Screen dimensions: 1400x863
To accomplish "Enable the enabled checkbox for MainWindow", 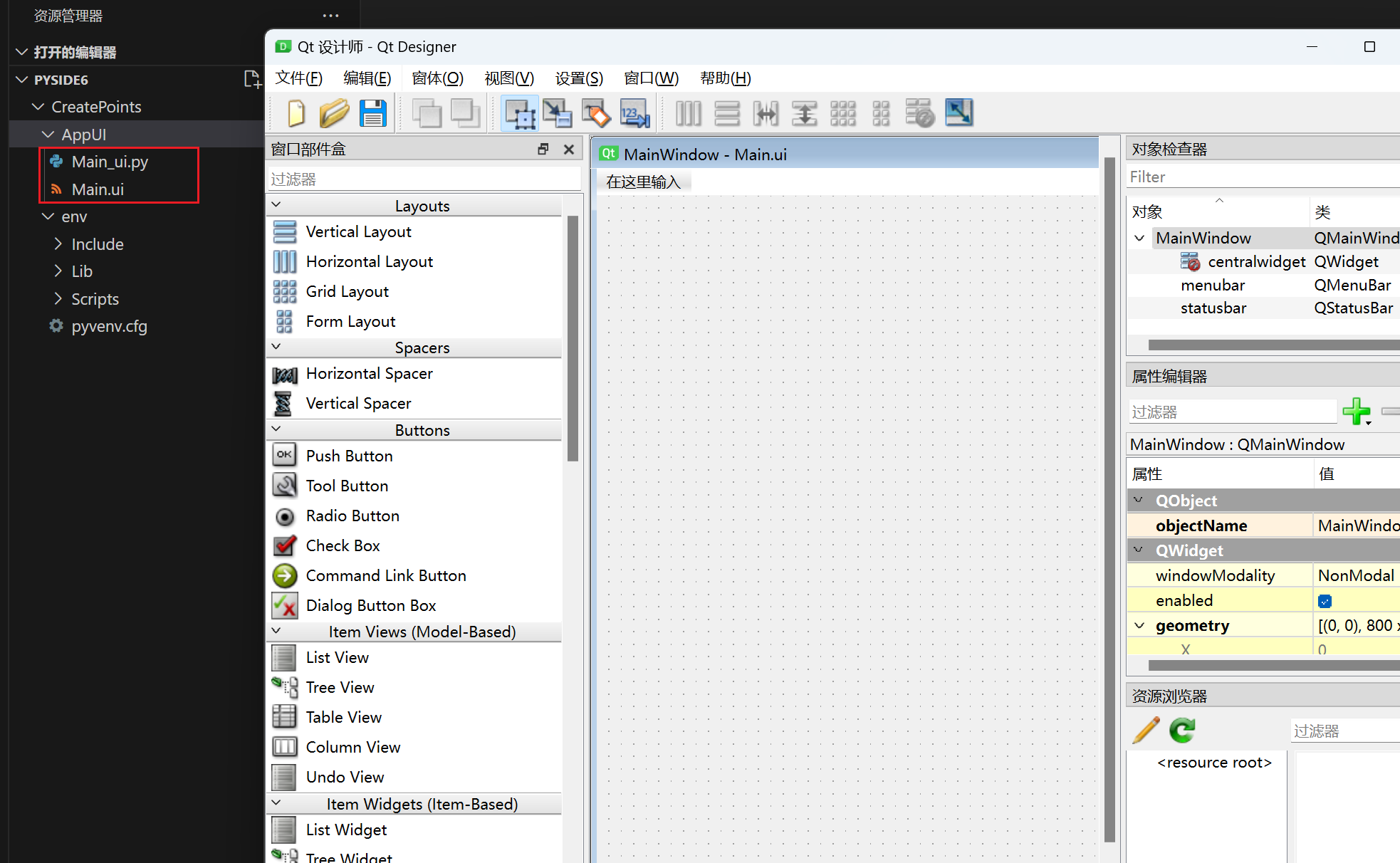I will click(1324, 600).
